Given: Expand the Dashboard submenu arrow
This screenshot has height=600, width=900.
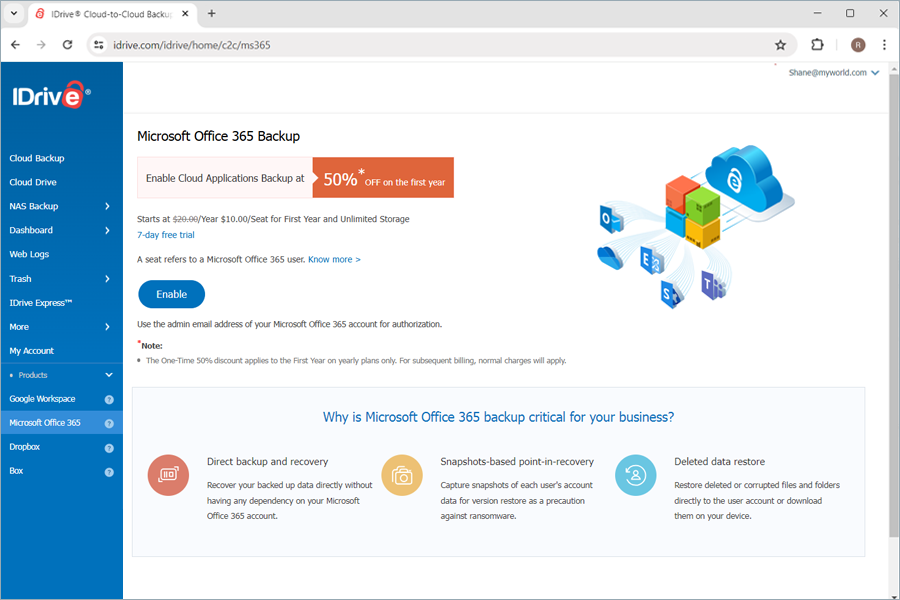Looking at the screenshot, I should (107, 230).
